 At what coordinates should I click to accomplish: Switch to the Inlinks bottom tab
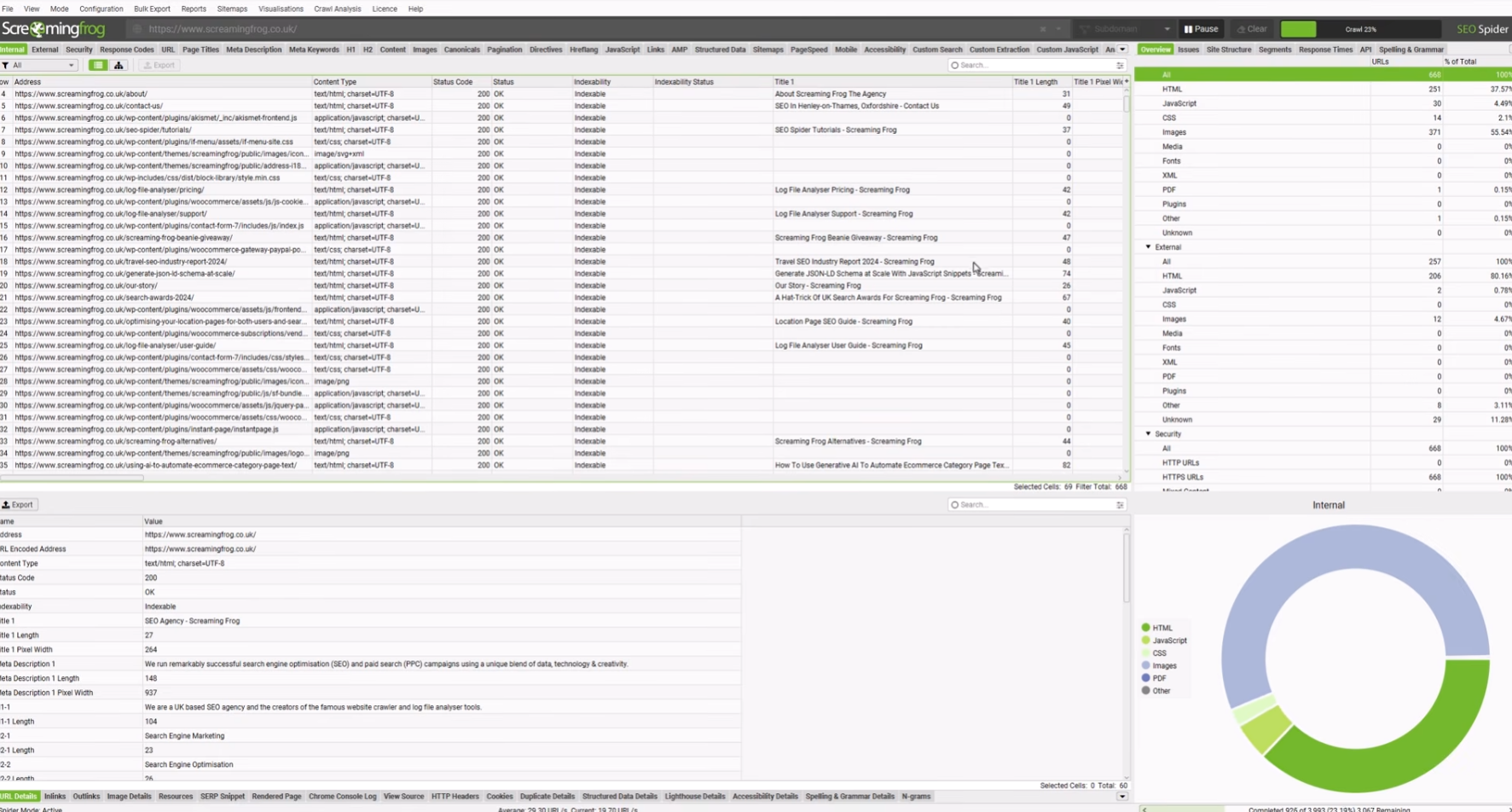point(55,797)
